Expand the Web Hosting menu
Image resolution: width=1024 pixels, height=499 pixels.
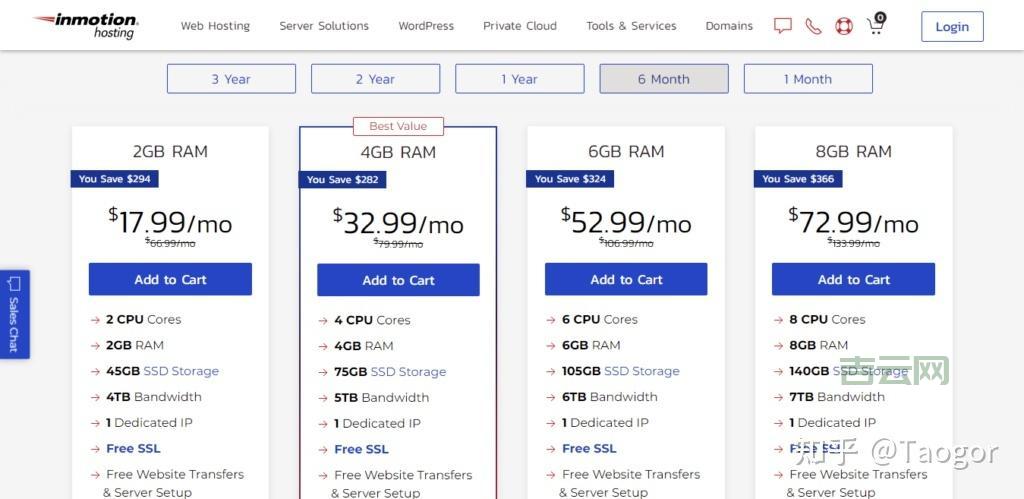coord(215,26)
